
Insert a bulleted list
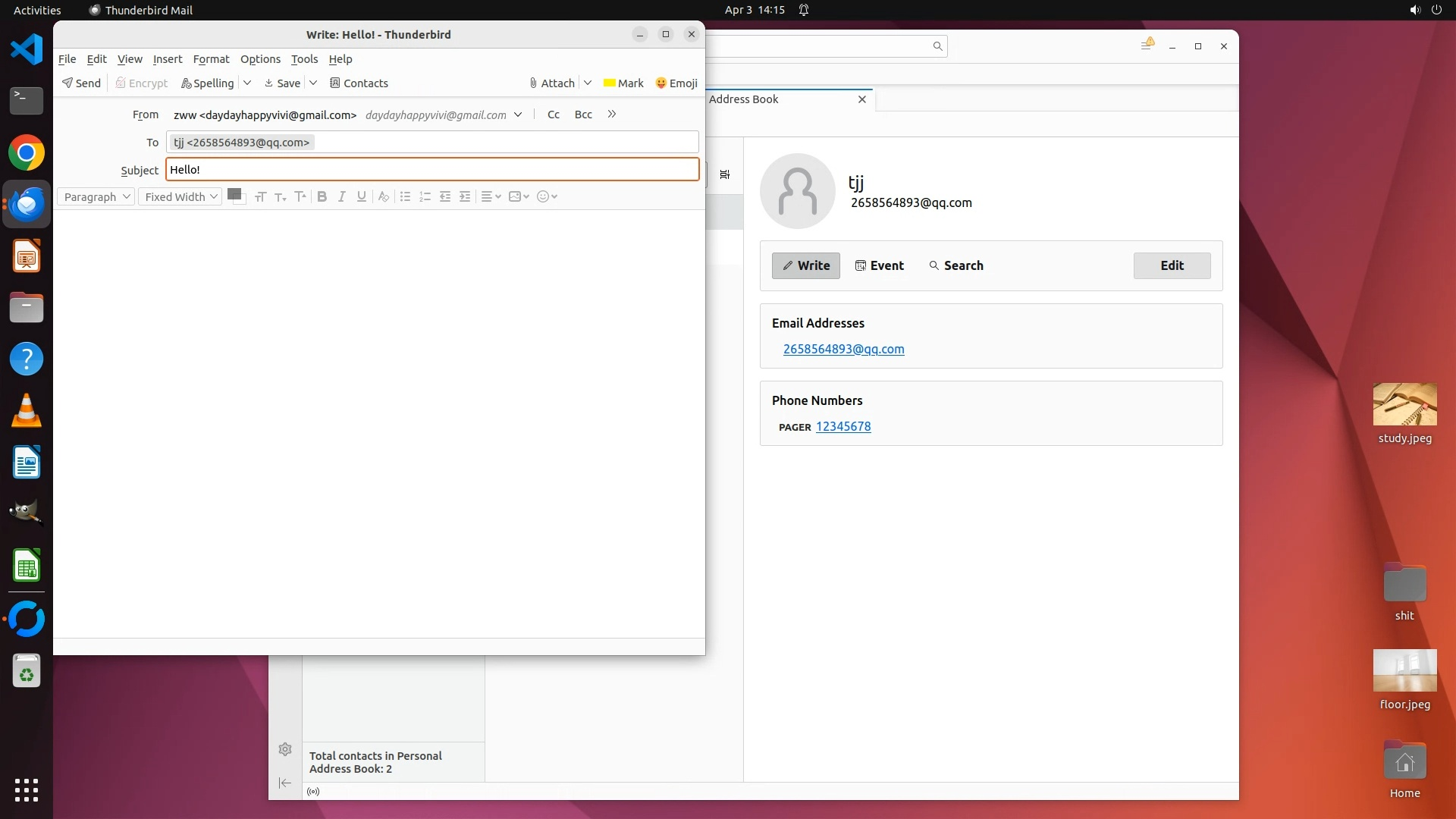pos(405,197)
